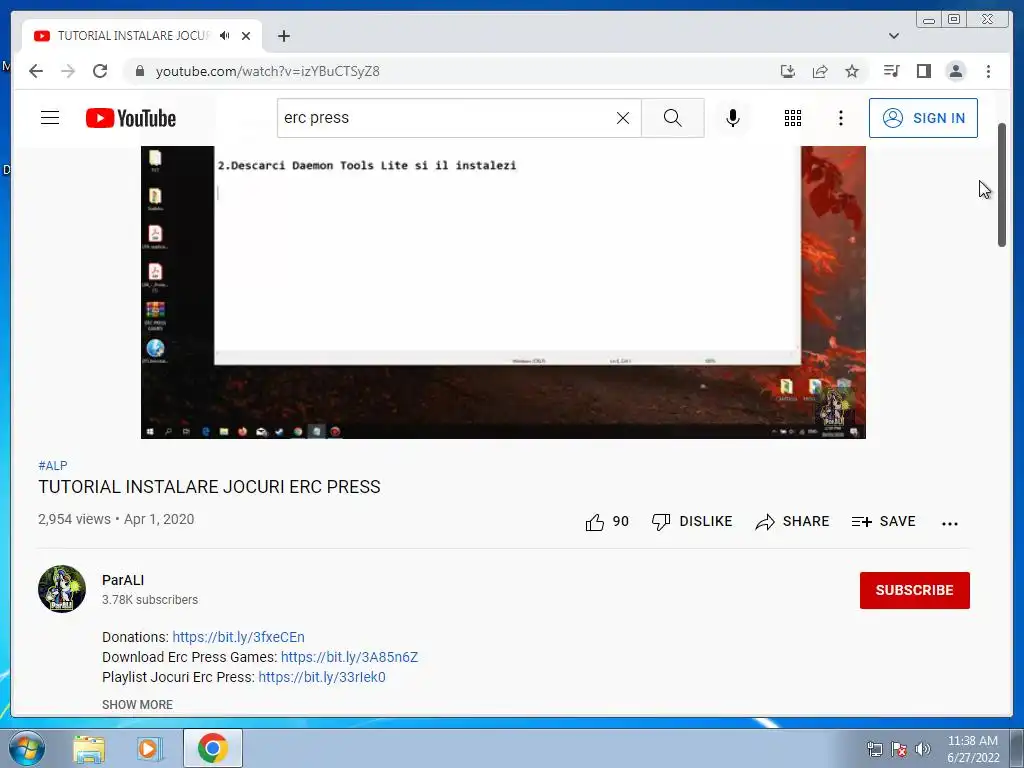
Task: Click the red SUBSCRIBE button
Action: point(914,590)
